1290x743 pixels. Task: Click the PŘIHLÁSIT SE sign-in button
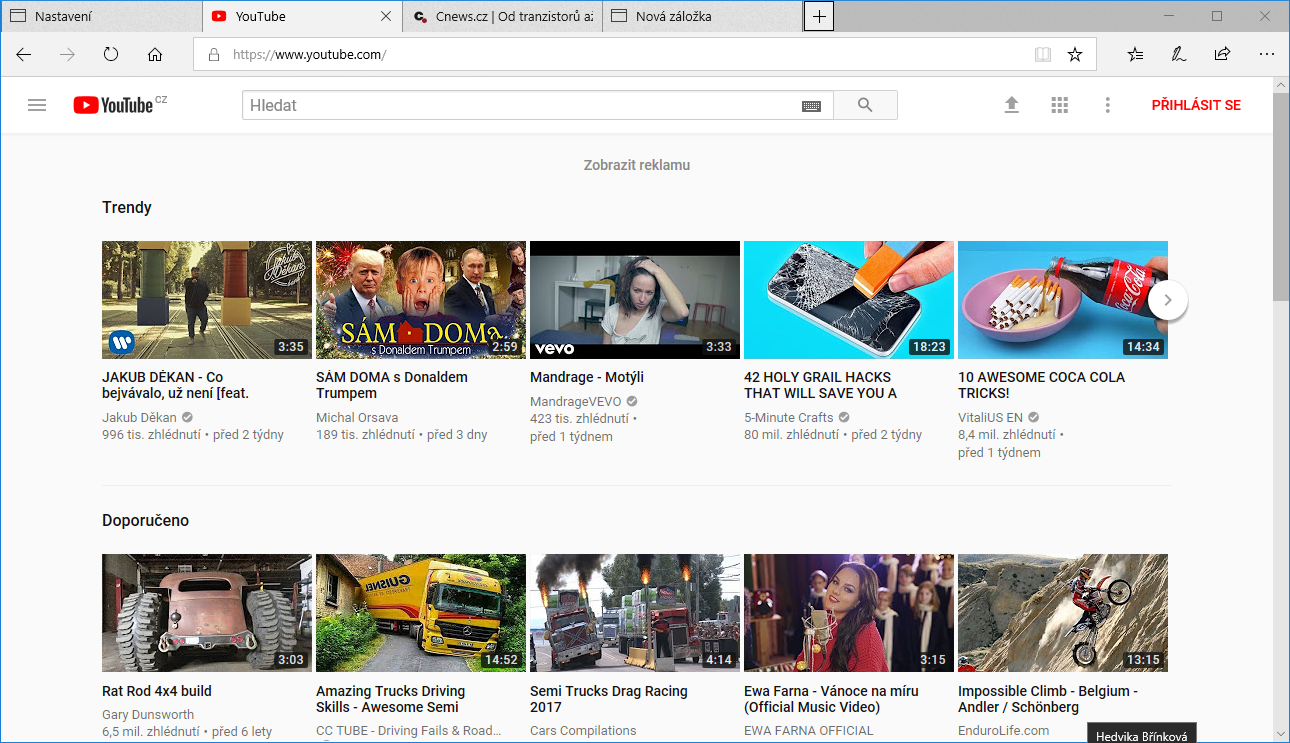[1196, 105]
